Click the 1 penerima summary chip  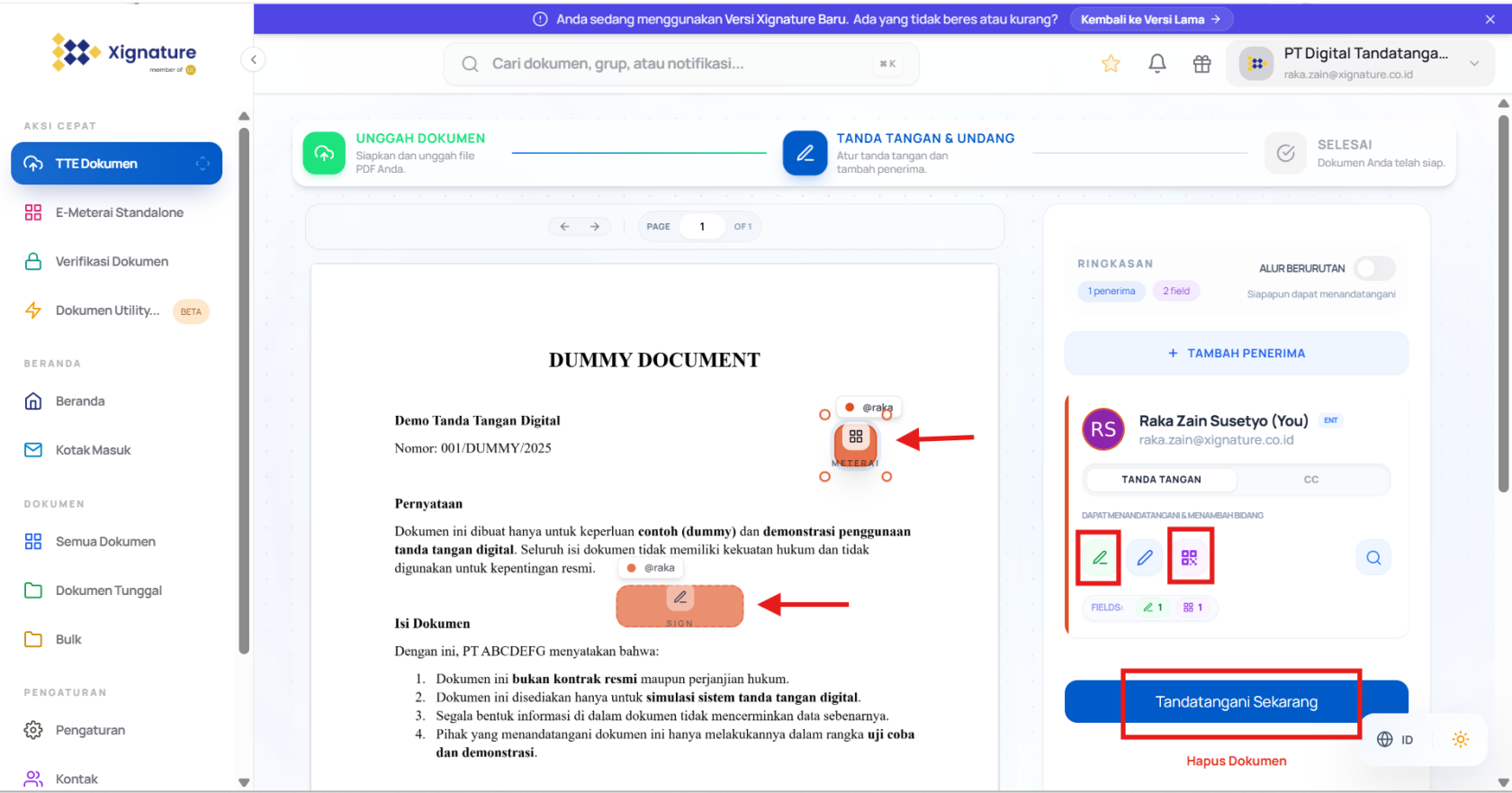click(1111, 291)
